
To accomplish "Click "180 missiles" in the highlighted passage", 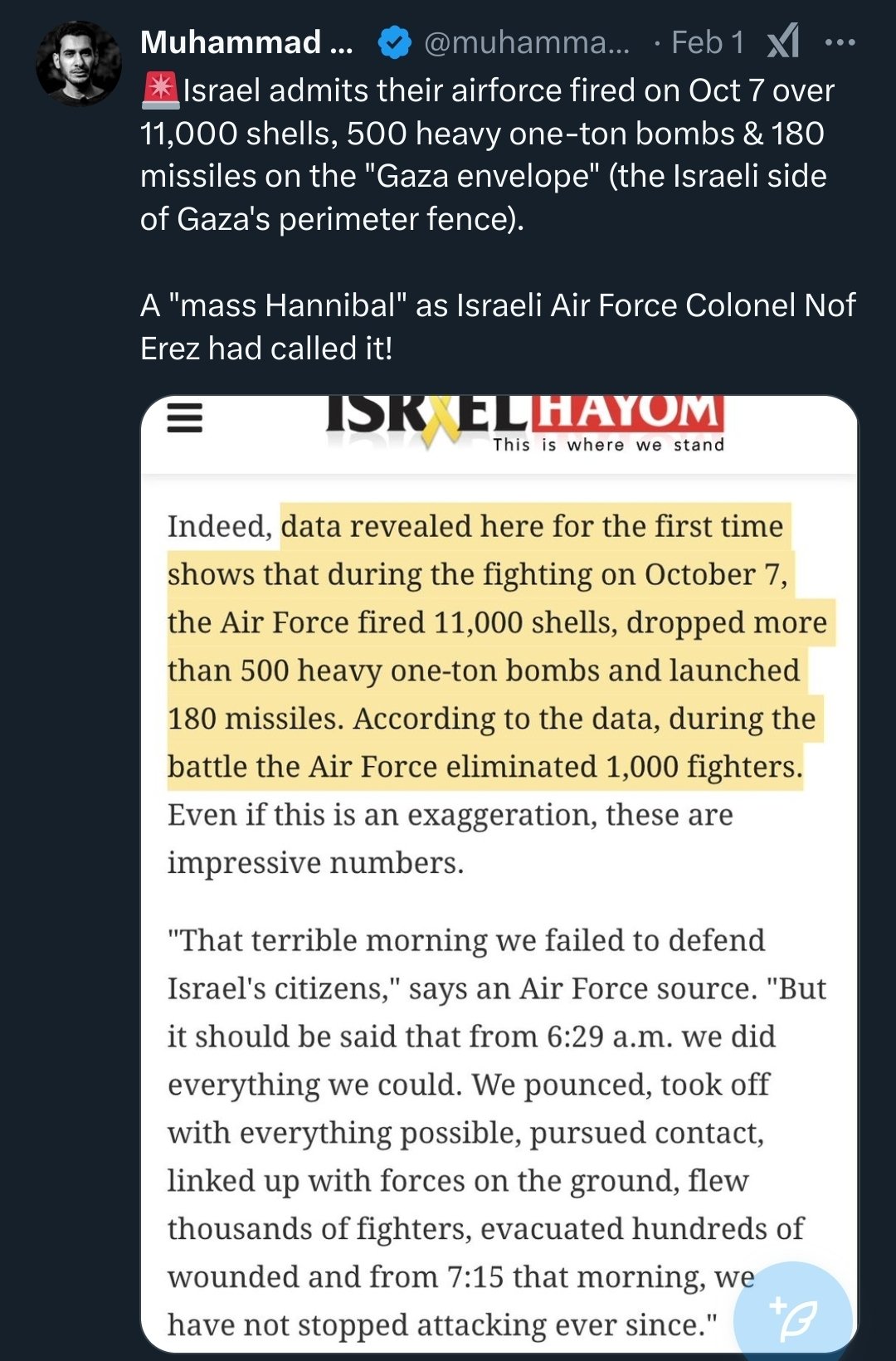I will click(x=254, y=719).
